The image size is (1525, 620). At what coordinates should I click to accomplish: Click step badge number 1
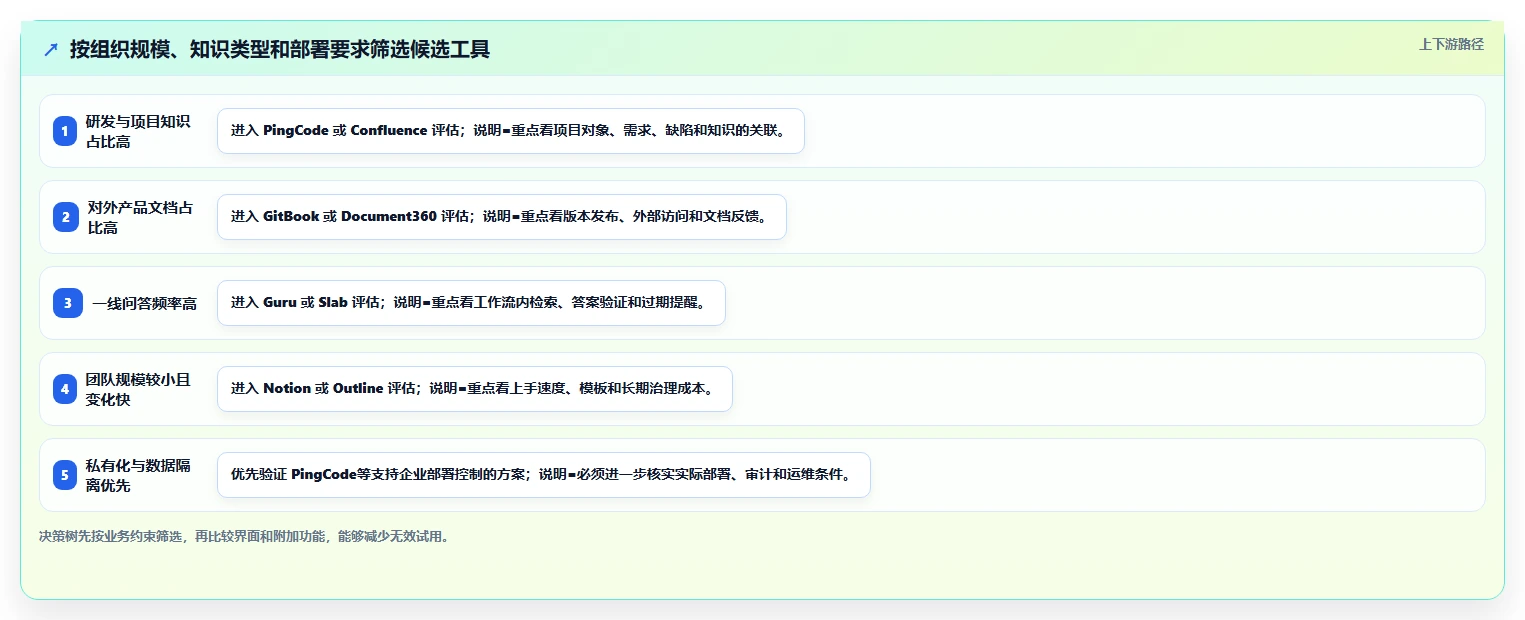pos(65,131)
